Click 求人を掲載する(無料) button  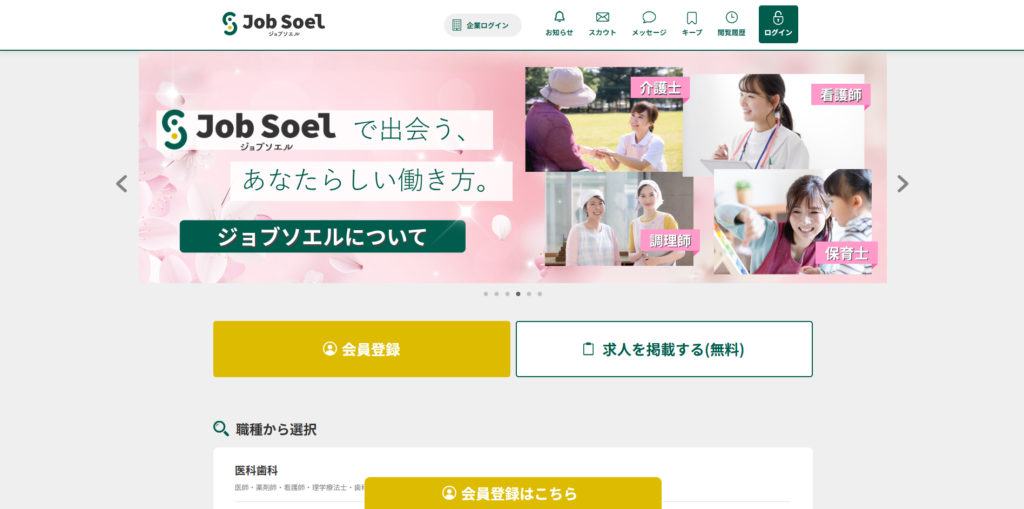tap(664, 349)
